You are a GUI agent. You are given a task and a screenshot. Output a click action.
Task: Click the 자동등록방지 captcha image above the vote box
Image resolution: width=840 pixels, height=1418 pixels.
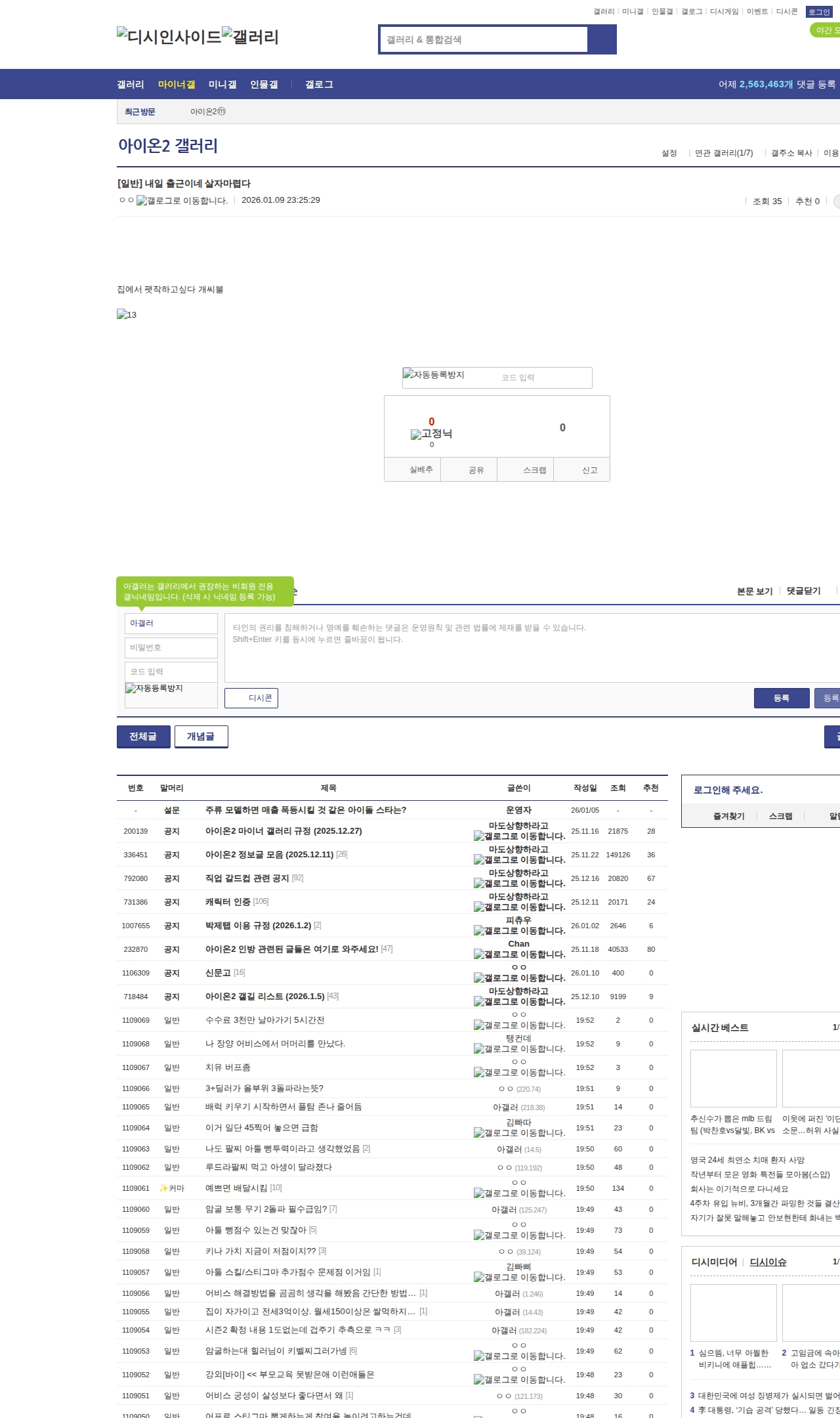click(434, 375)
